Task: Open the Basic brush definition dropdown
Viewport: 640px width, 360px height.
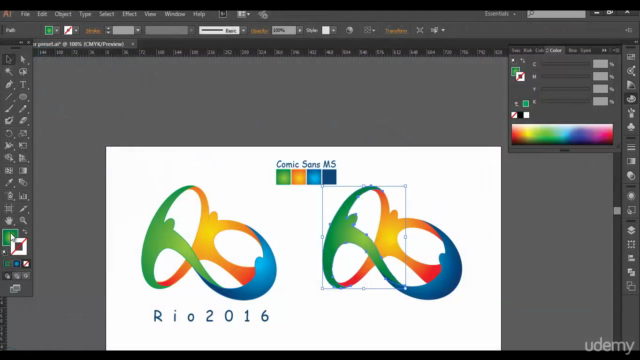Action: (x=244, y=31)
